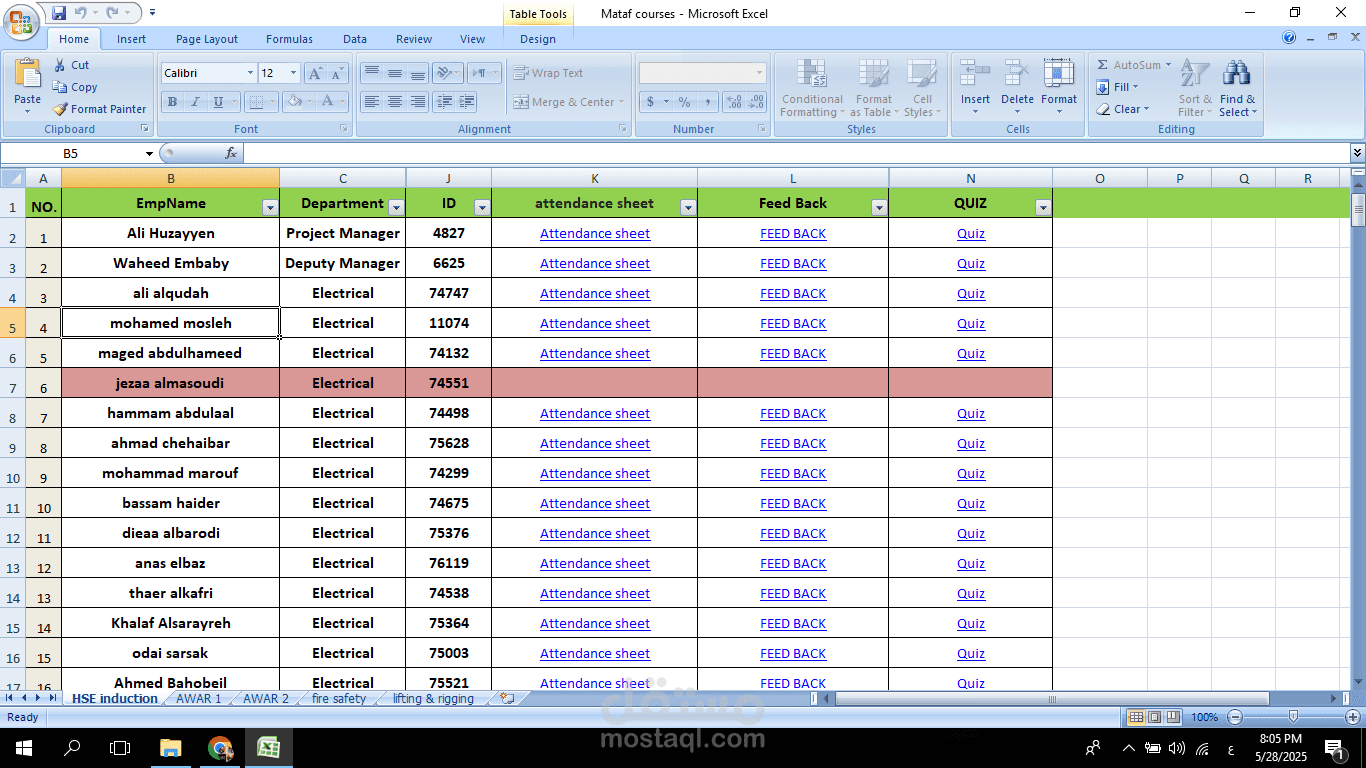Open Find & Select menu button
1366x768 pixels.
click(x=1237, y=88)
